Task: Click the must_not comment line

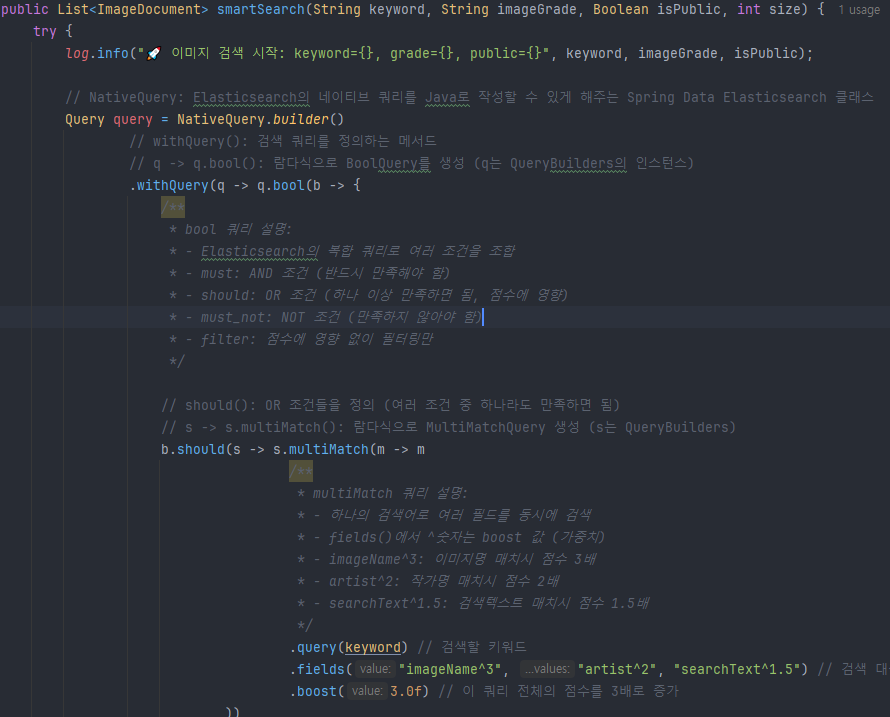Action: (325, 317)
